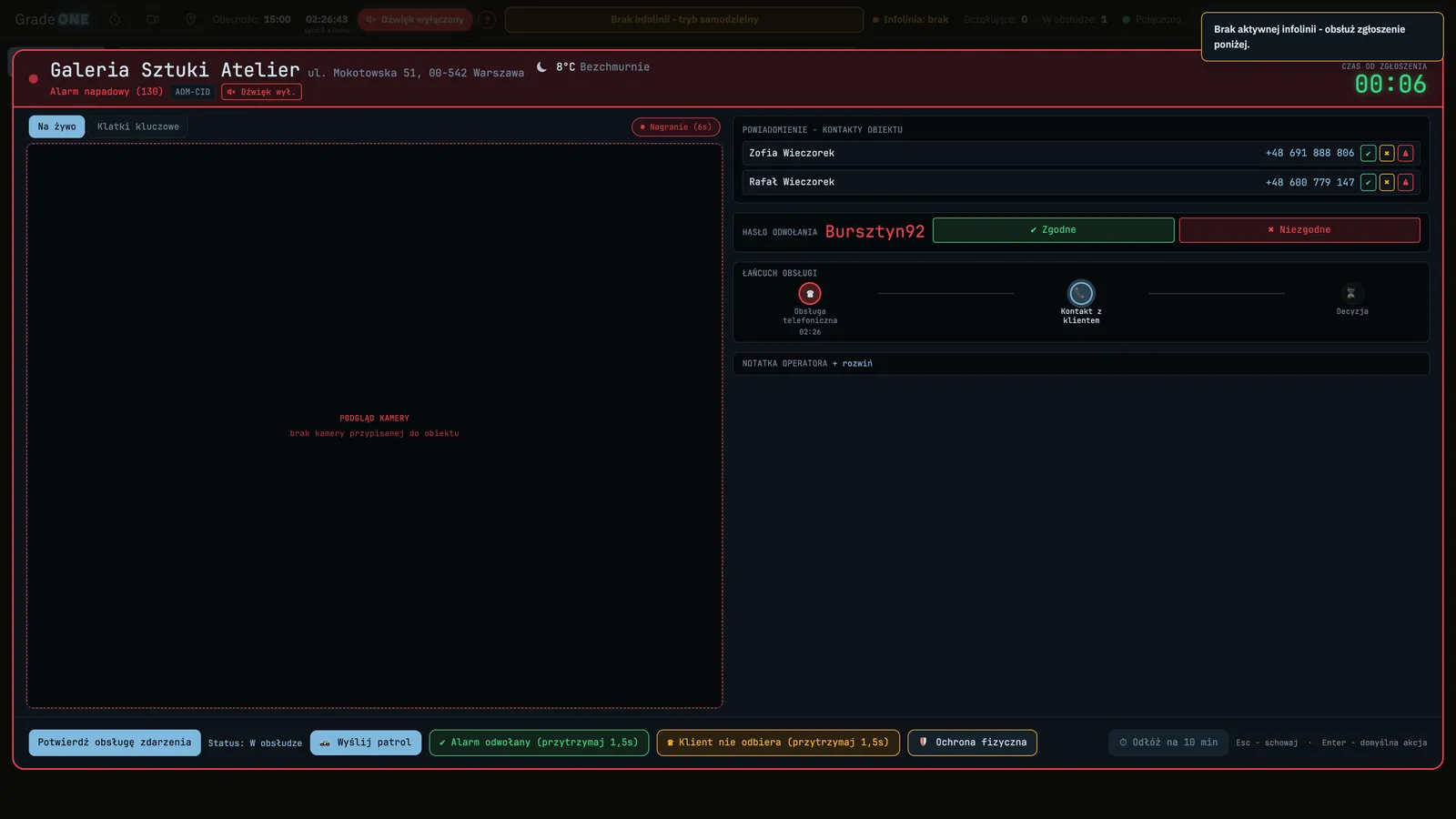Open the clock icon in the top bar

[x=115, y=19]
